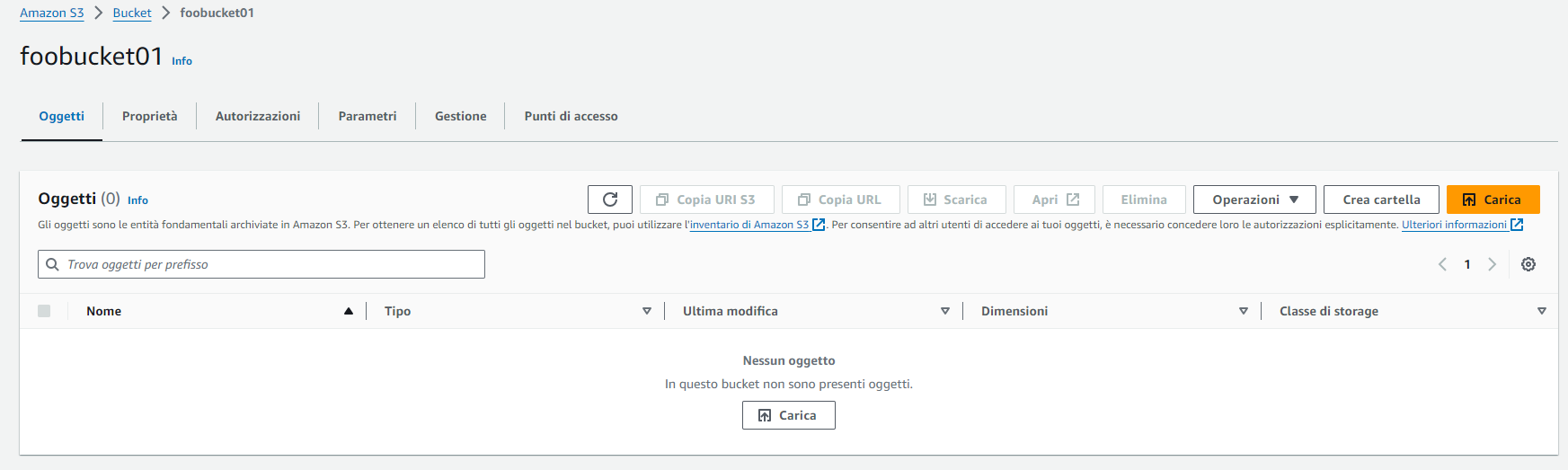Open the Autorizzazioni tab
The width and height of the screenshot is (1568, 470).
258,116
